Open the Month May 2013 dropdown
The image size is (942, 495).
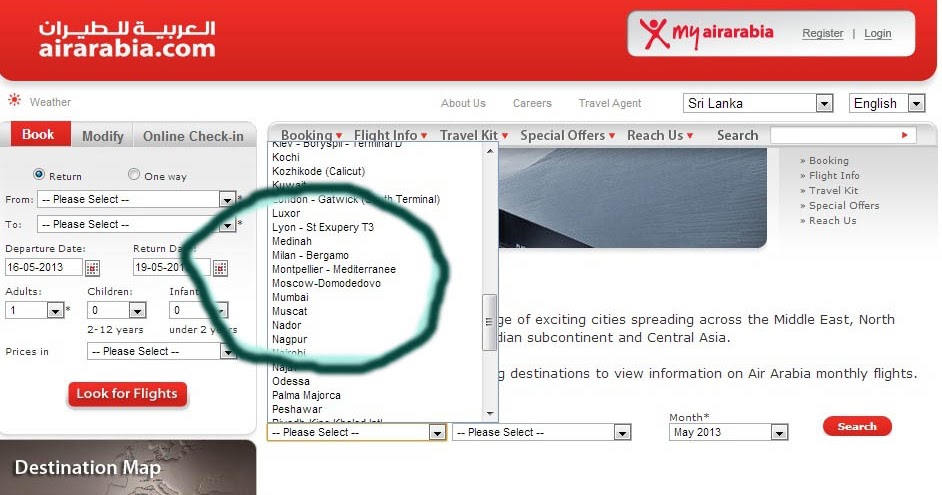coord(728,432)
